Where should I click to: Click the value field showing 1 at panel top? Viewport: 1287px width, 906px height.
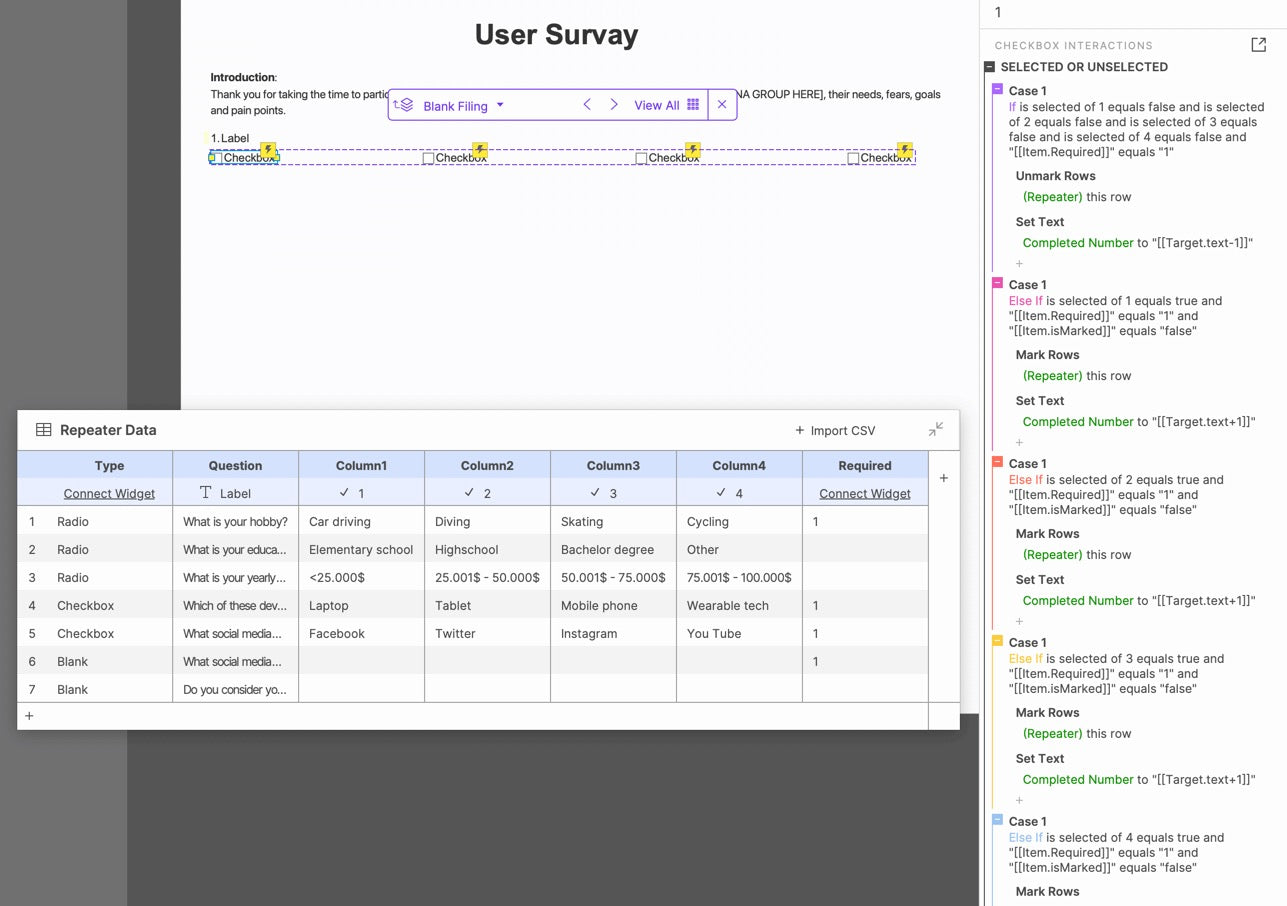(x=1133, y=12)
